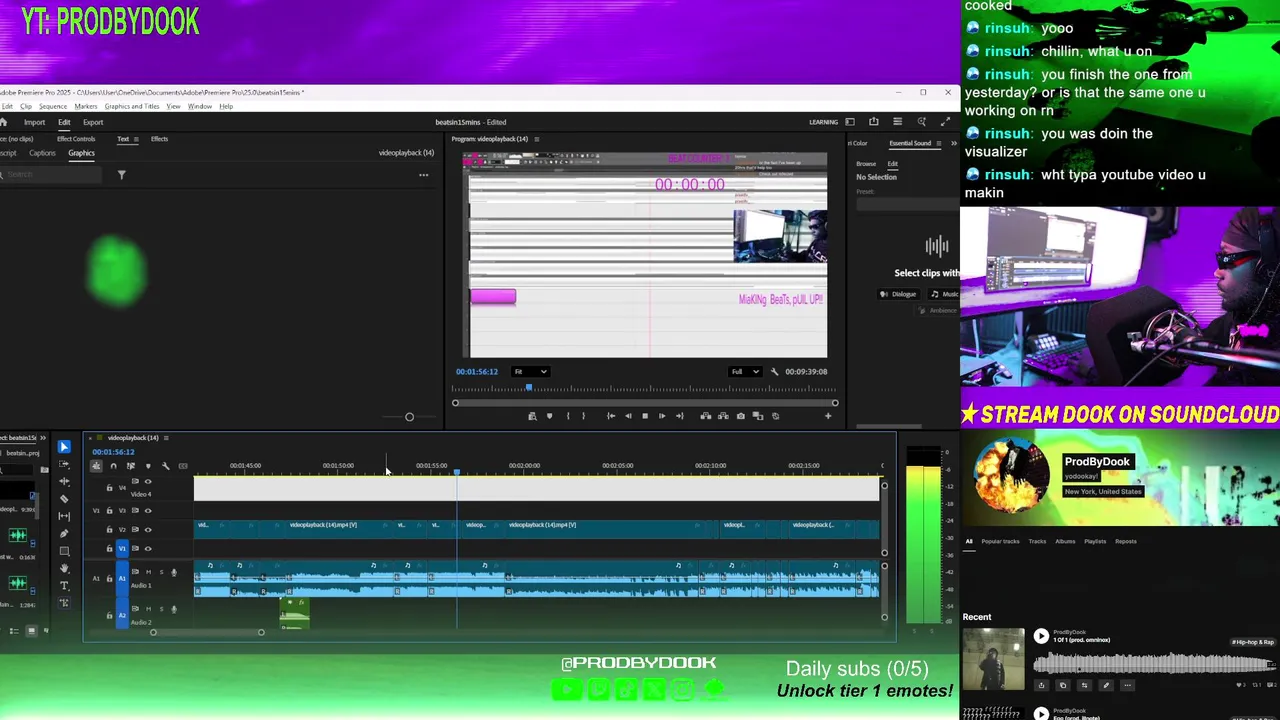Click the timeline wrench settings icon
This screenshot has width=1280, height=720.
click(x=166, y=466)
